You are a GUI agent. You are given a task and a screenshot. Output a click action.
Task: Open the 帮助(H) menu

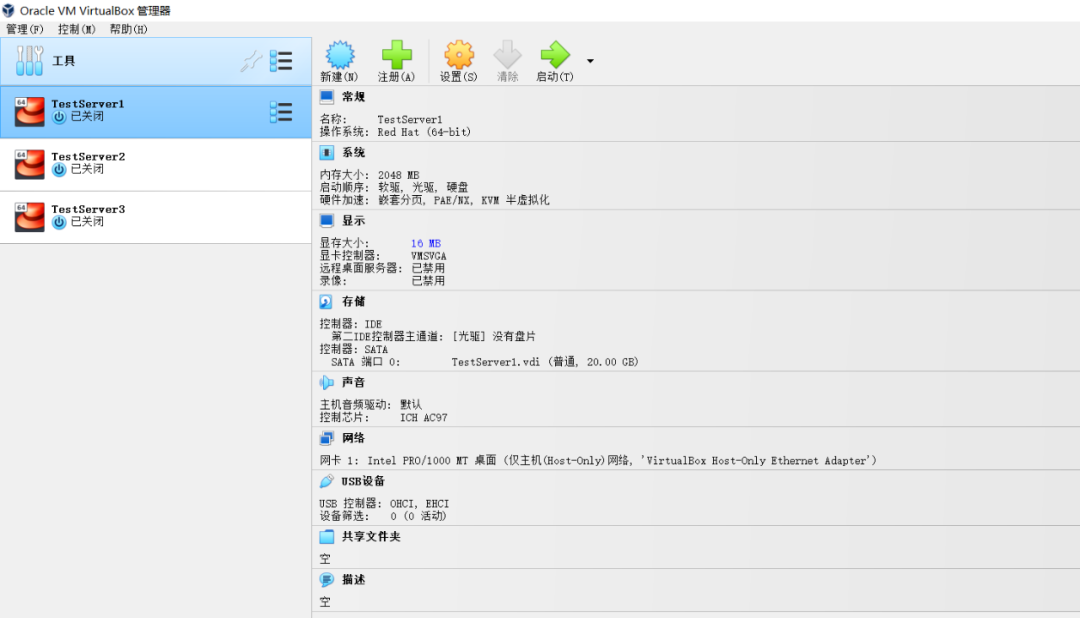tap(128, 29)
